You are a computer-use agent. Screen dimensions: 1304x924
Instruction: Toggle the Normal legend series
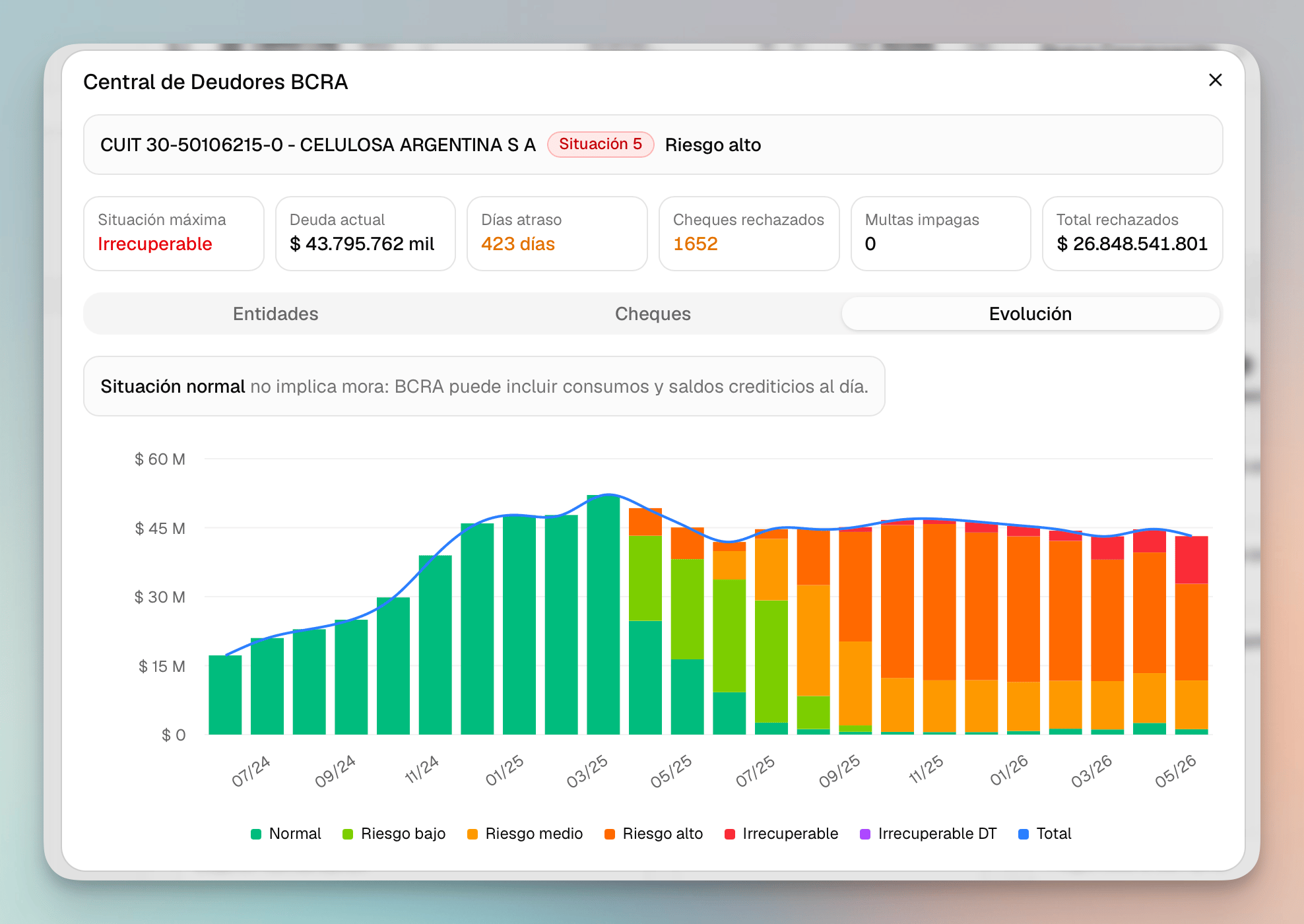pyautogui.click(x=286, y=834)
